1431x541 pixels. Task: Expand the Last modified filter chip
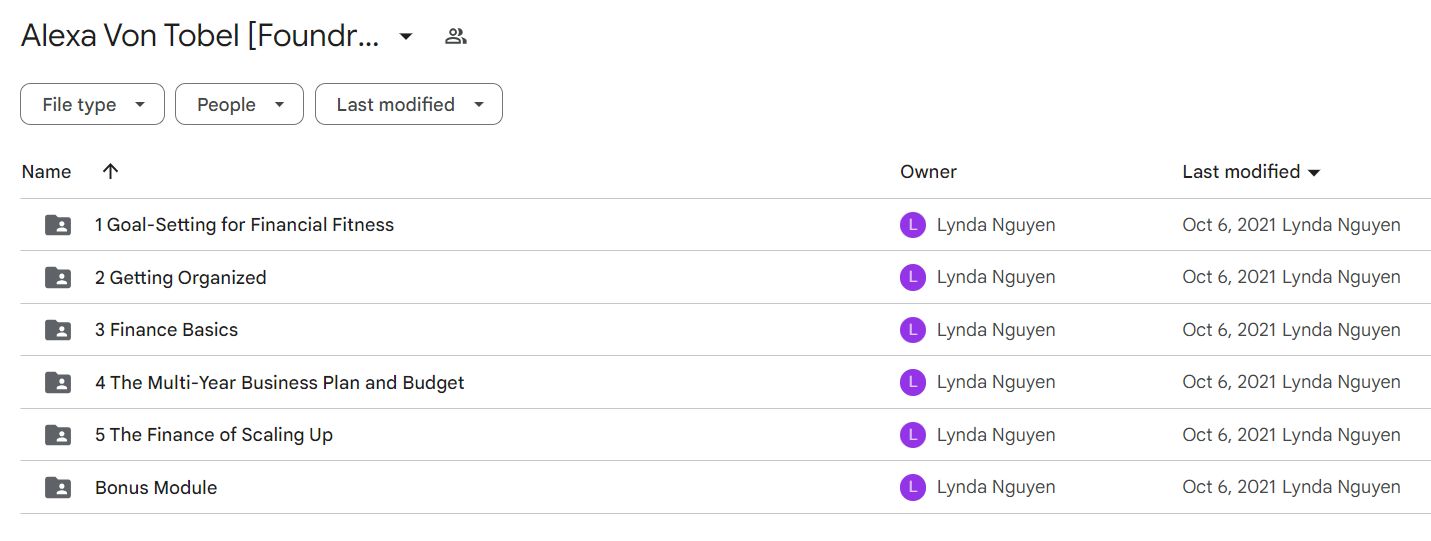tap(408, 104)
